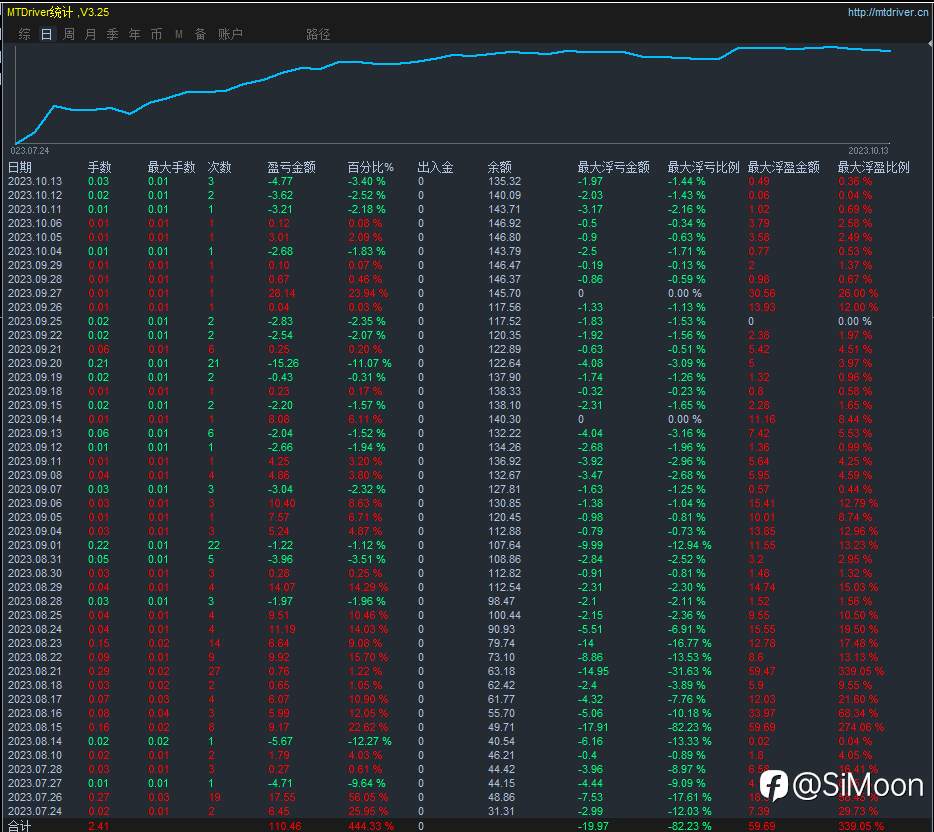
Task: Switch to the 综 summary tab
Action: (x=24, y=34)
